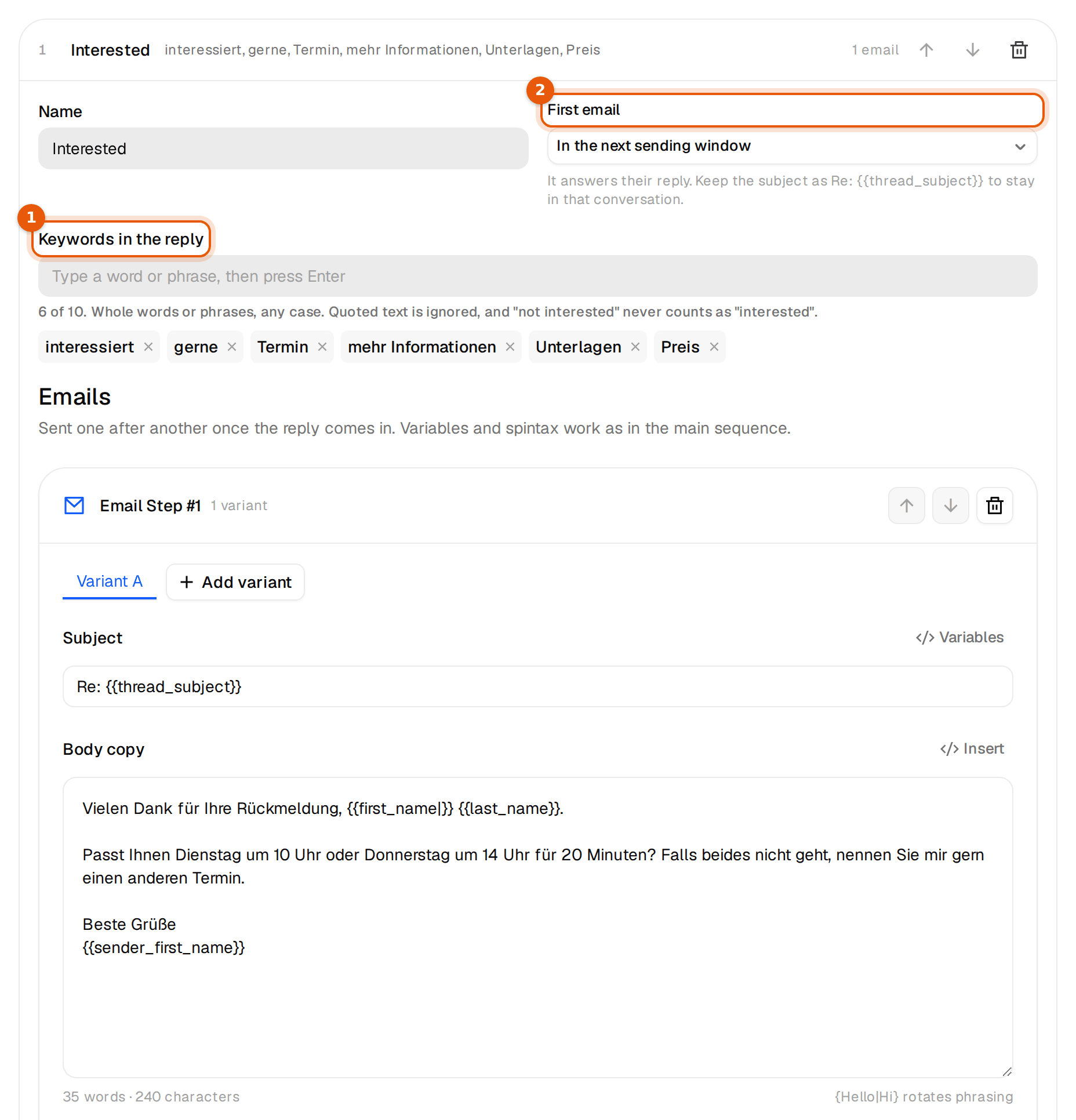
Task: Focus the Name field containing Interested
Action: click(x=283, y=148)
